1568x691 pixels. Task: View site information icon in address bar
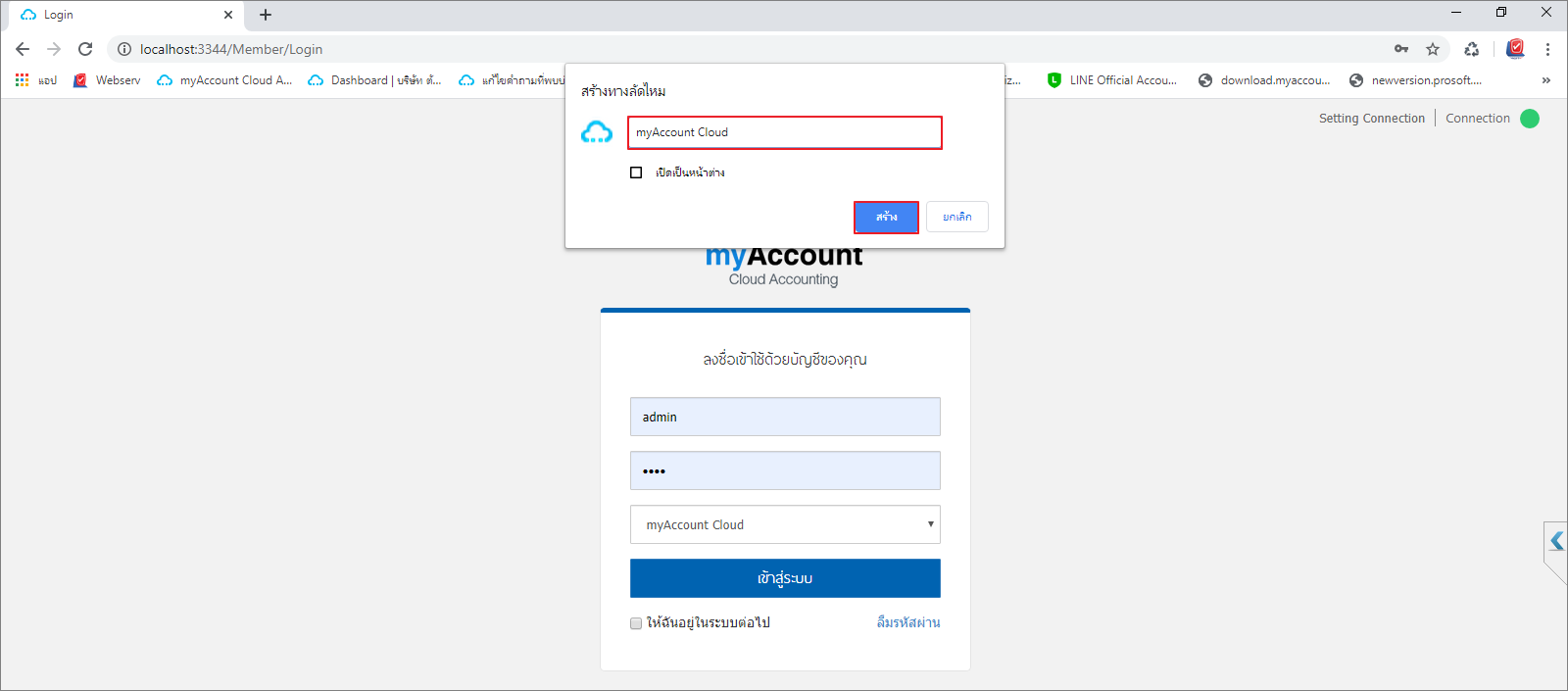pos(124,49)
